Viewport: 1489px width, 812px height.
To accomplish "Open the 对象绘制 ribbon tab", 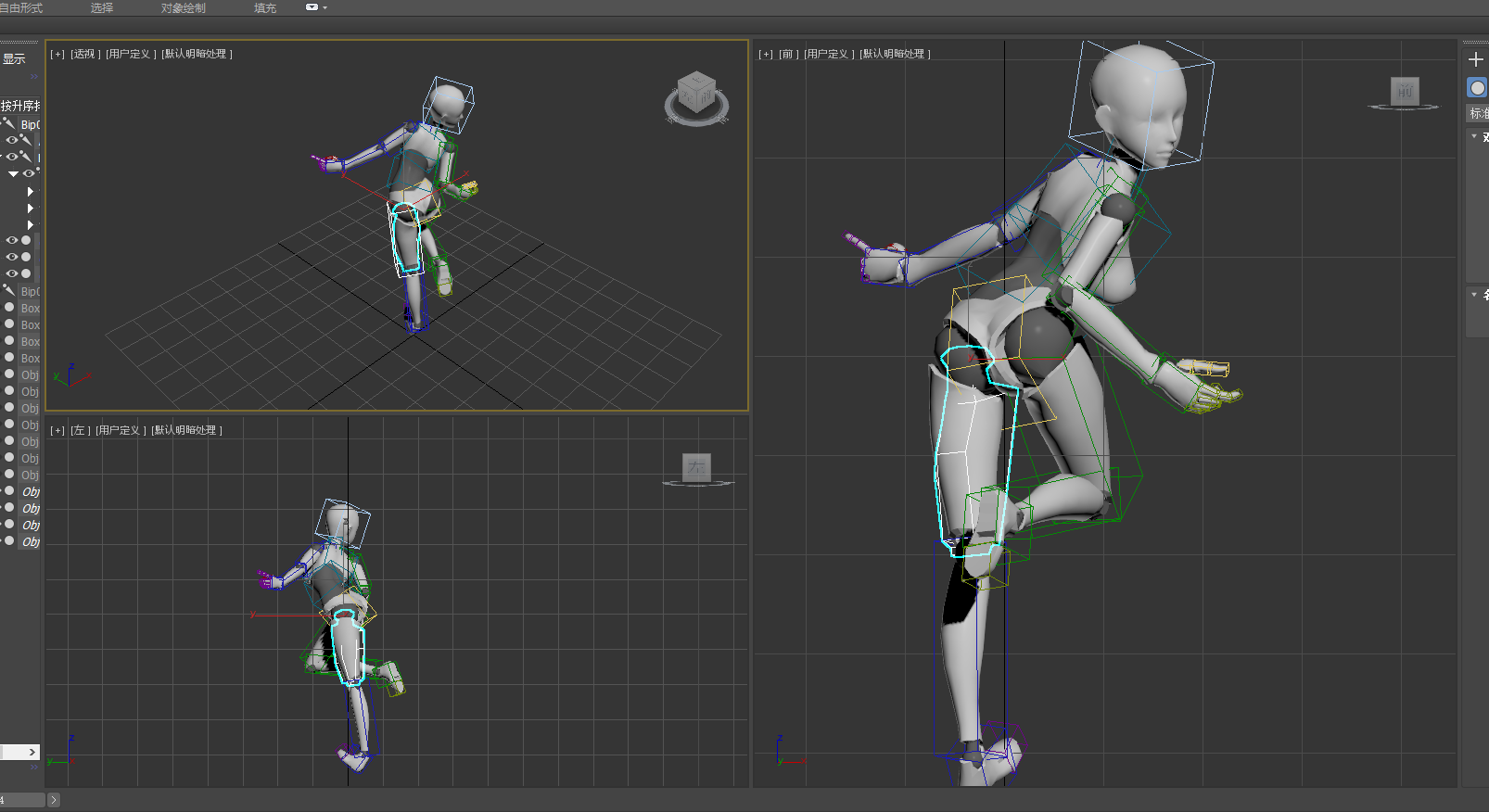I will tap(184, 7).
